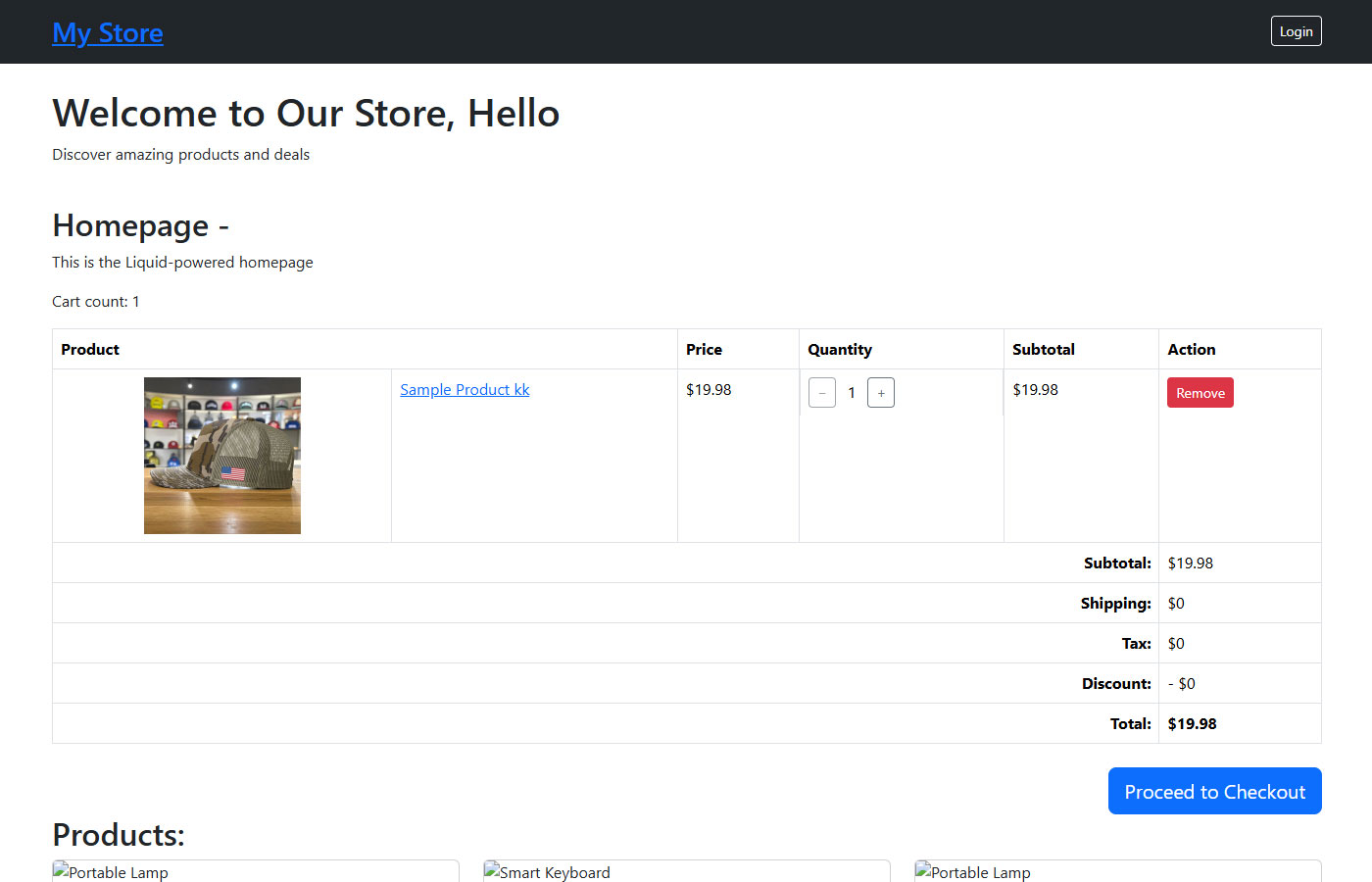Click the Products: section heading
Viewport: 1372px width, 882px height.
(119, 835)
